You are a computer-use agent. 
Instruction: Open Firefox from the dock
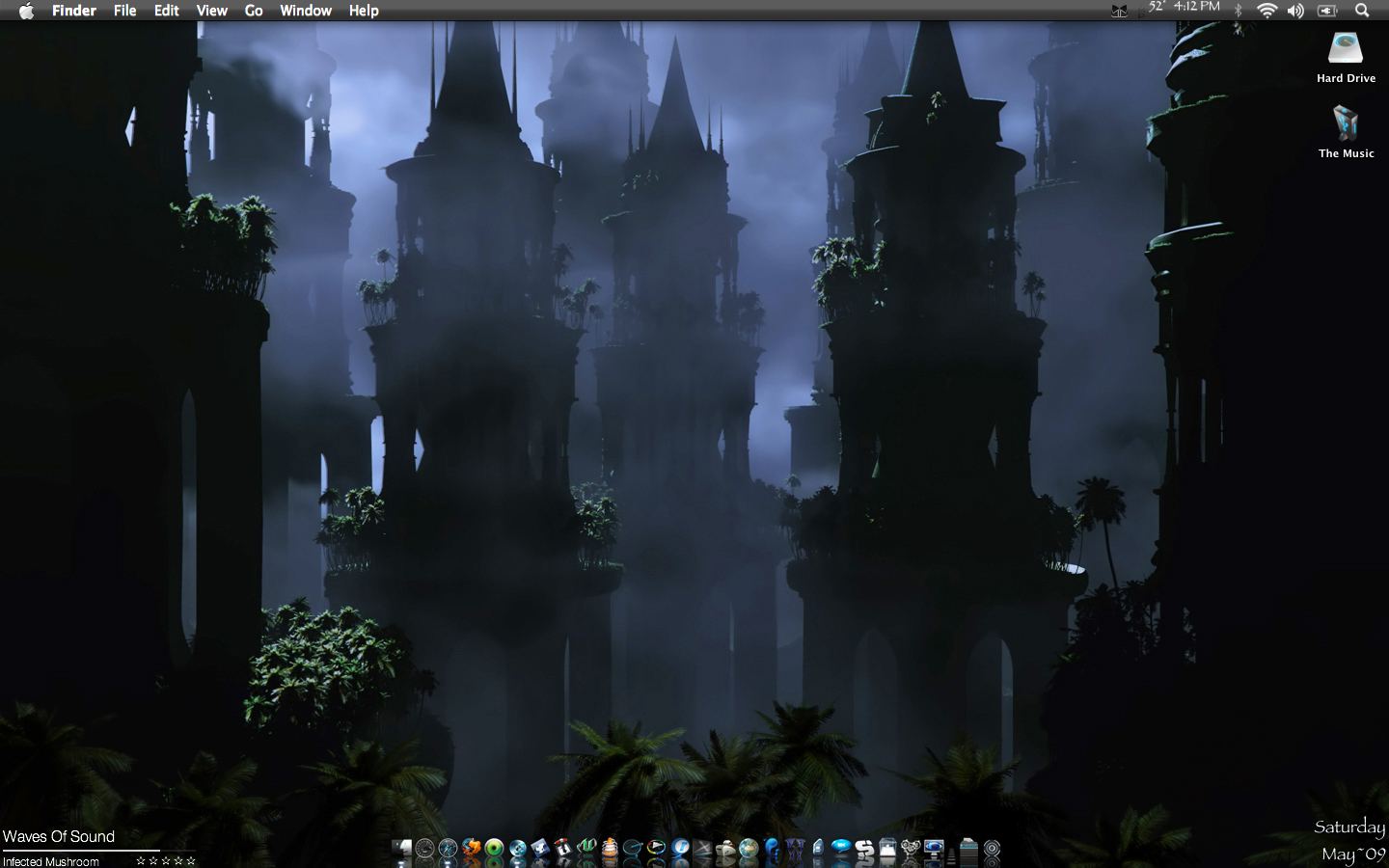click(471, 849)
